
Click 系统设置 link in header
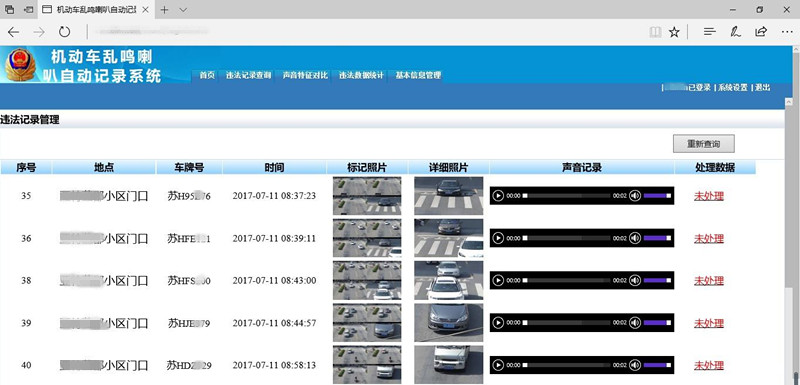pyautogui.click(x=733, y=88)
